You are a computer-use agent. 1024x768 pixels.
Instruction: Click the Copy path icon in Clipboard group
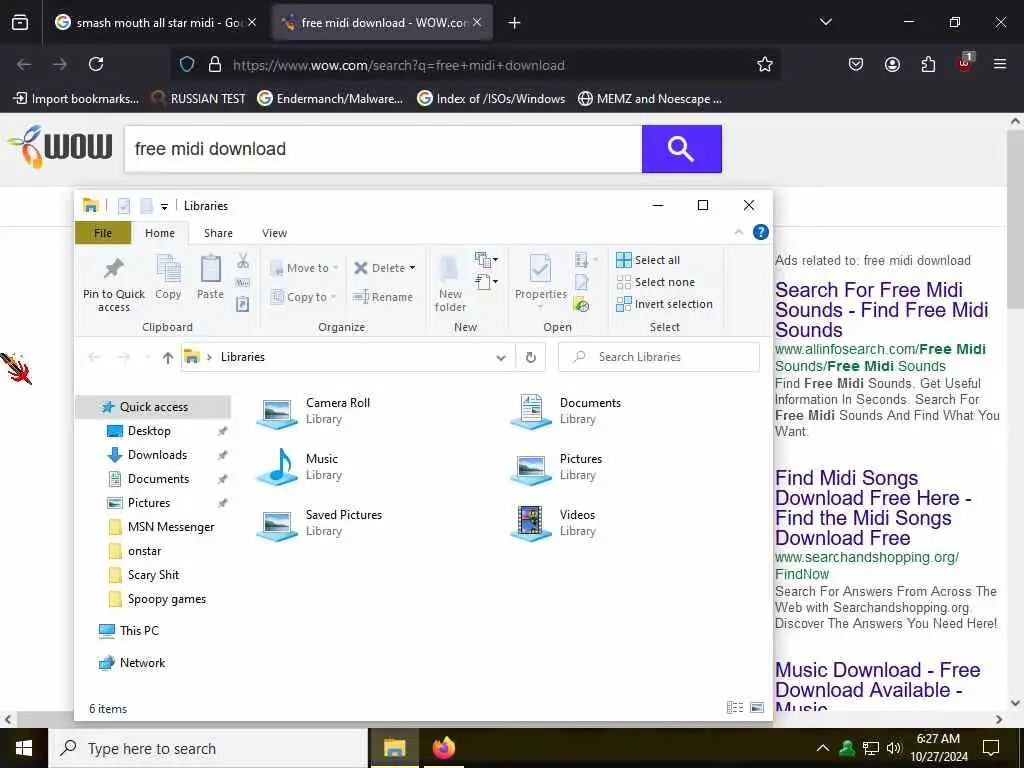coord(242,283)
